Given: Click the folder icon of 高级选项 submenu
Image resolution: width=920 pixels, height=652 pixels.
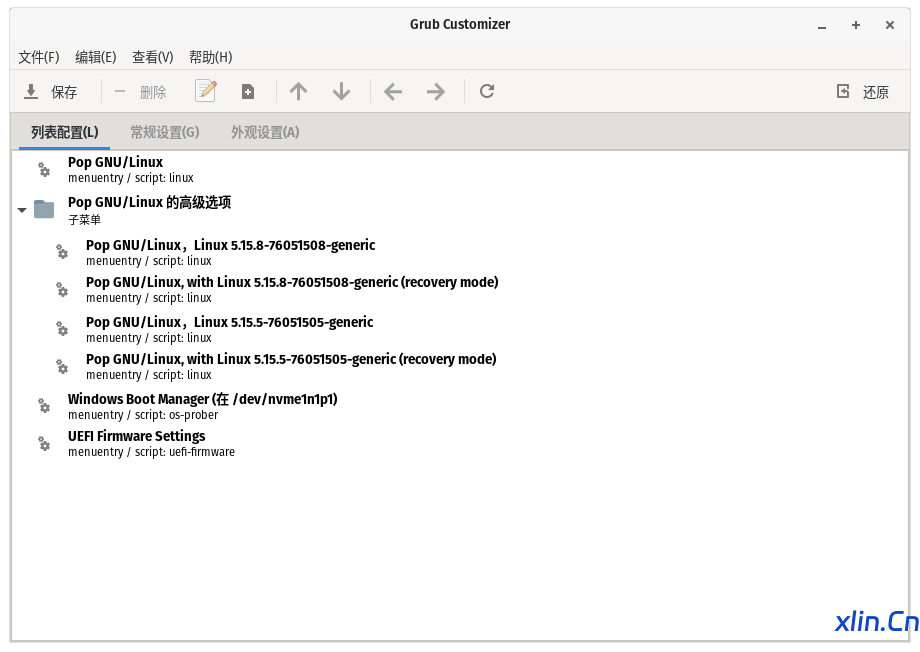Looking at the screenshot, I should pyautogui.click(x=44, y=209).
